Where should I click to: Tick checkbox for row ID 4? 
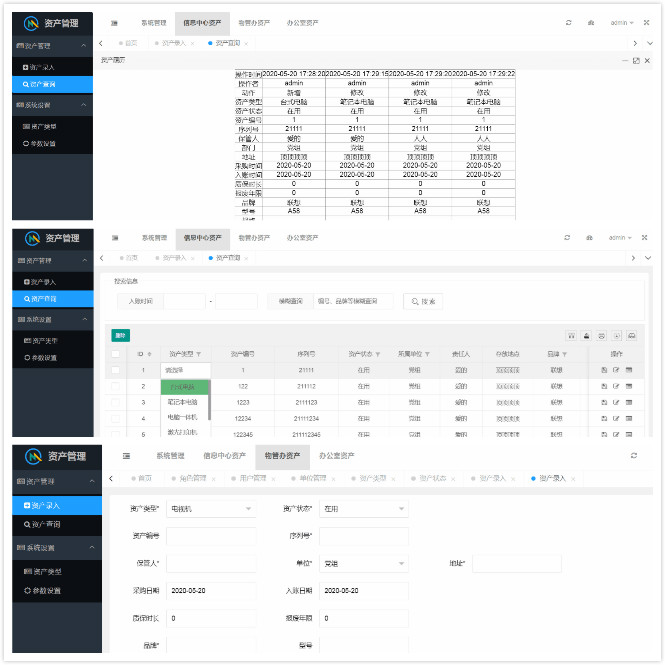tap(115, 418)
